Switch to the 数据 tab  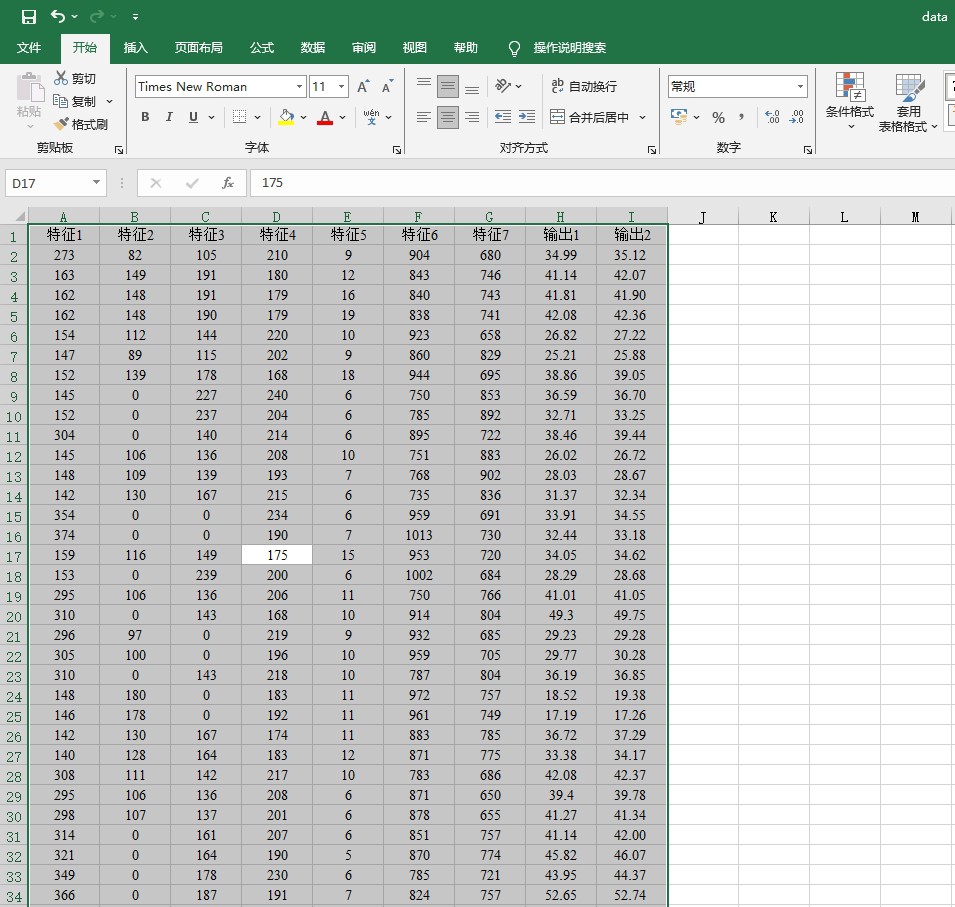[x=313, y=48]
